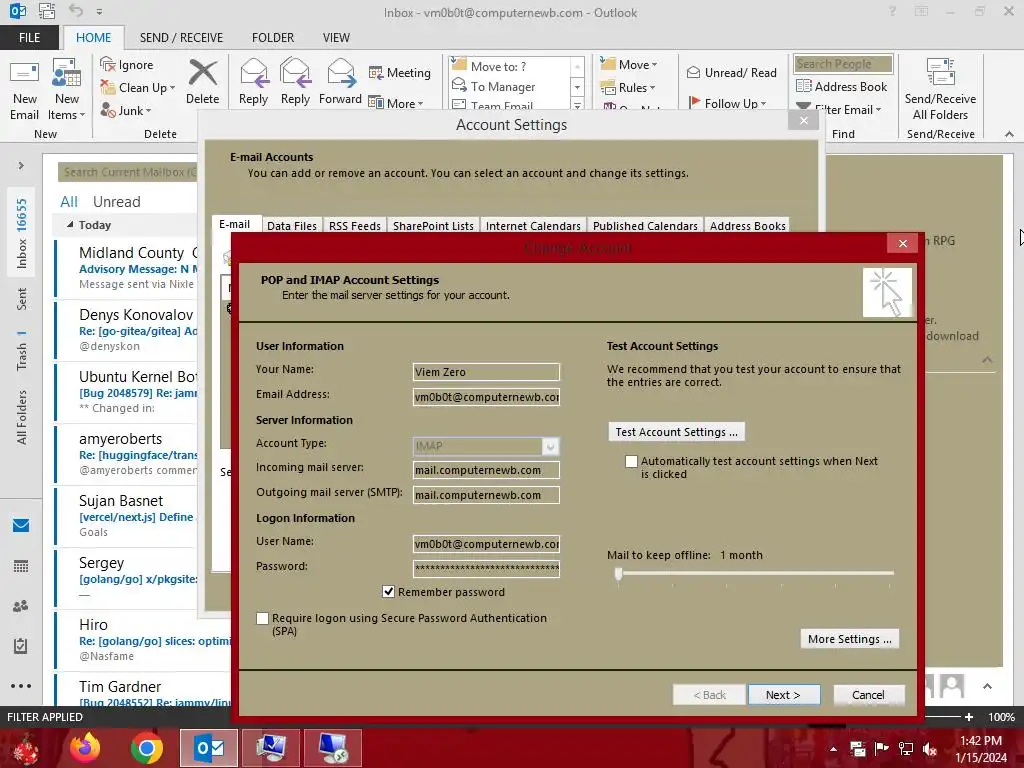Screen dimensions: 1024x768
Task: Open Calendar view icon in sidebar
Action: coord(21,566)
